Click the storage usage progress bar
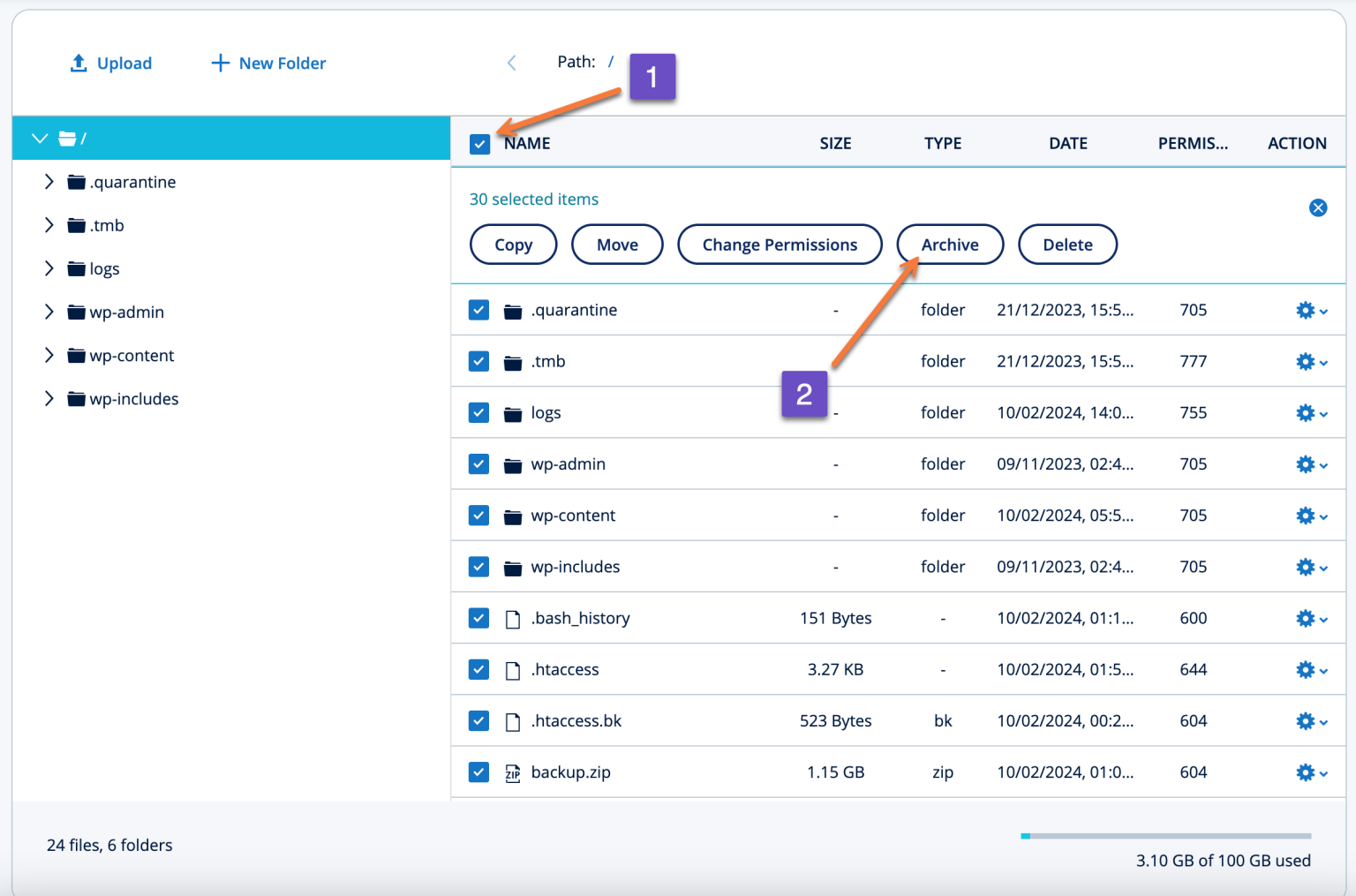 [1165, 835]
